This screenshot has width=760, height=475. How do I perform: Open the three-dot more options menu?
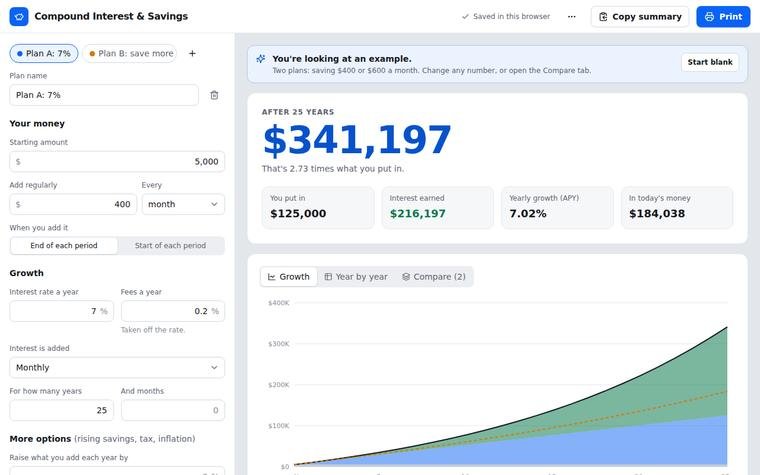tap(572, 16)
